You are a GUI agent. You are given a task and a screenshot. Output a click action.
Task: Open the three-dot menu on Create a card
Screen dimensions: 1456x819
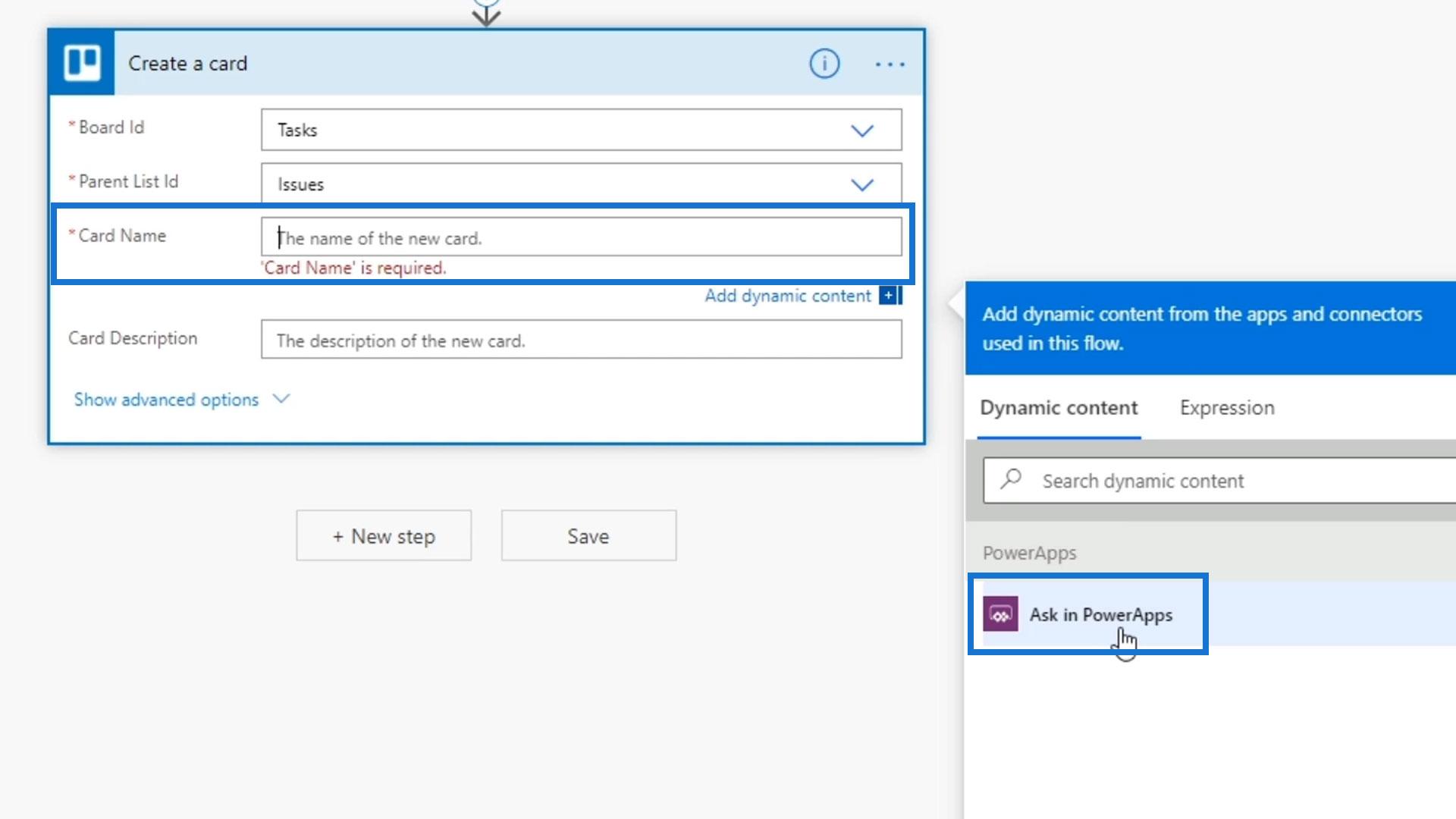[890, 64]
